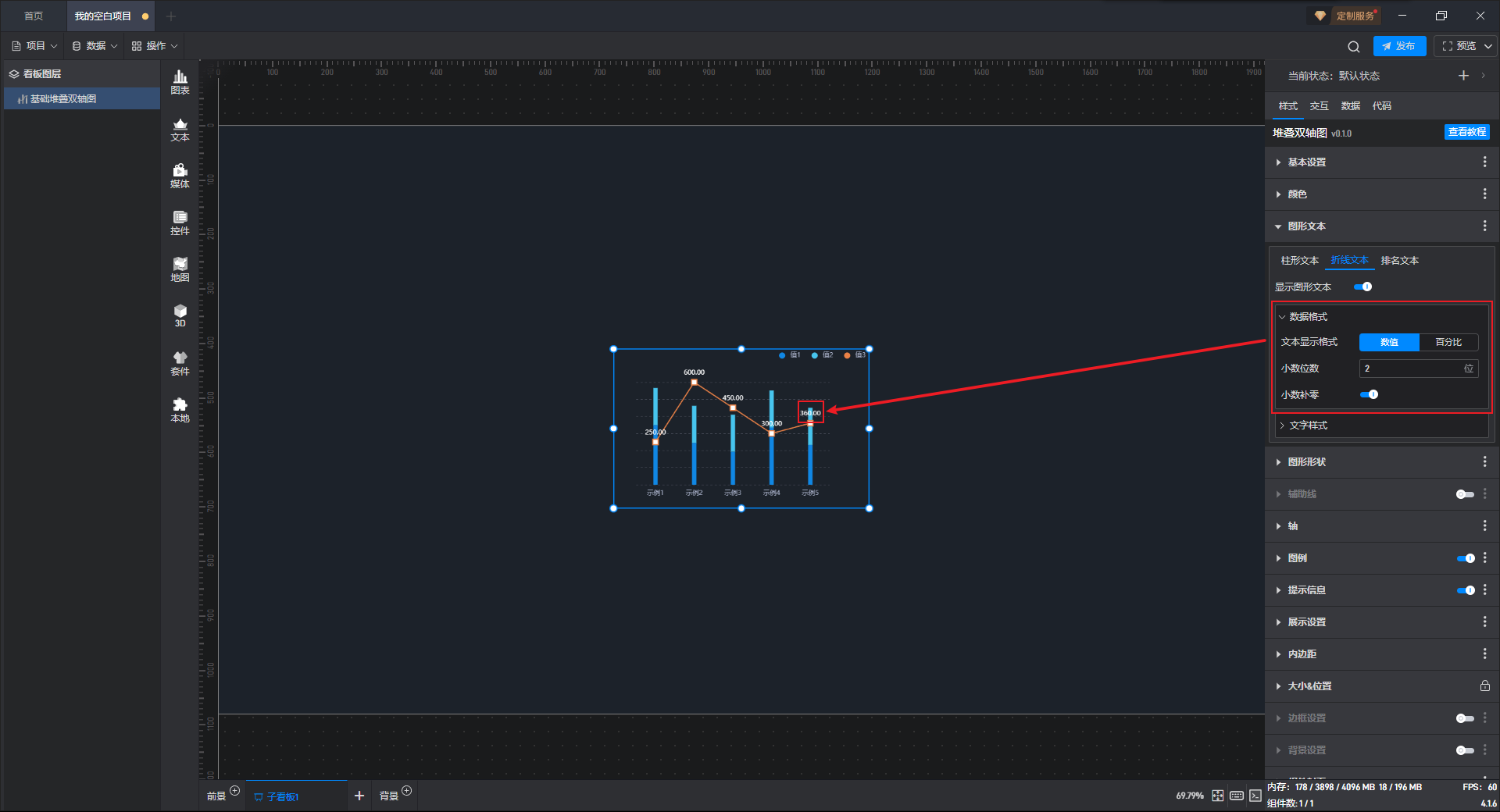Go to the 首页 tab
This screenshot has width=1500, height=812.
(x=34, y=16)
